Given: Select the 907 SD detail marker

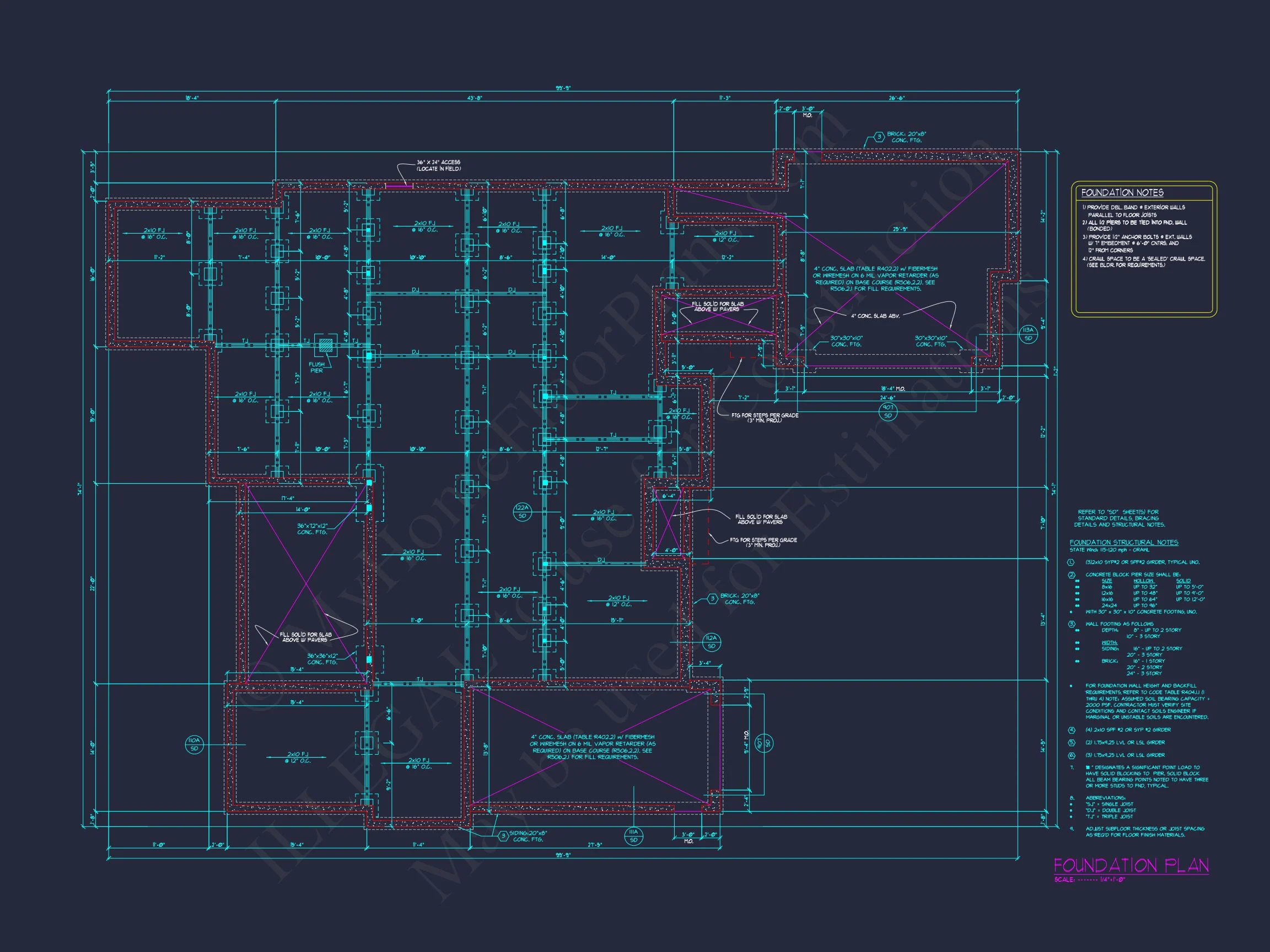Looking at the screenshot, I should pos(887,411).
